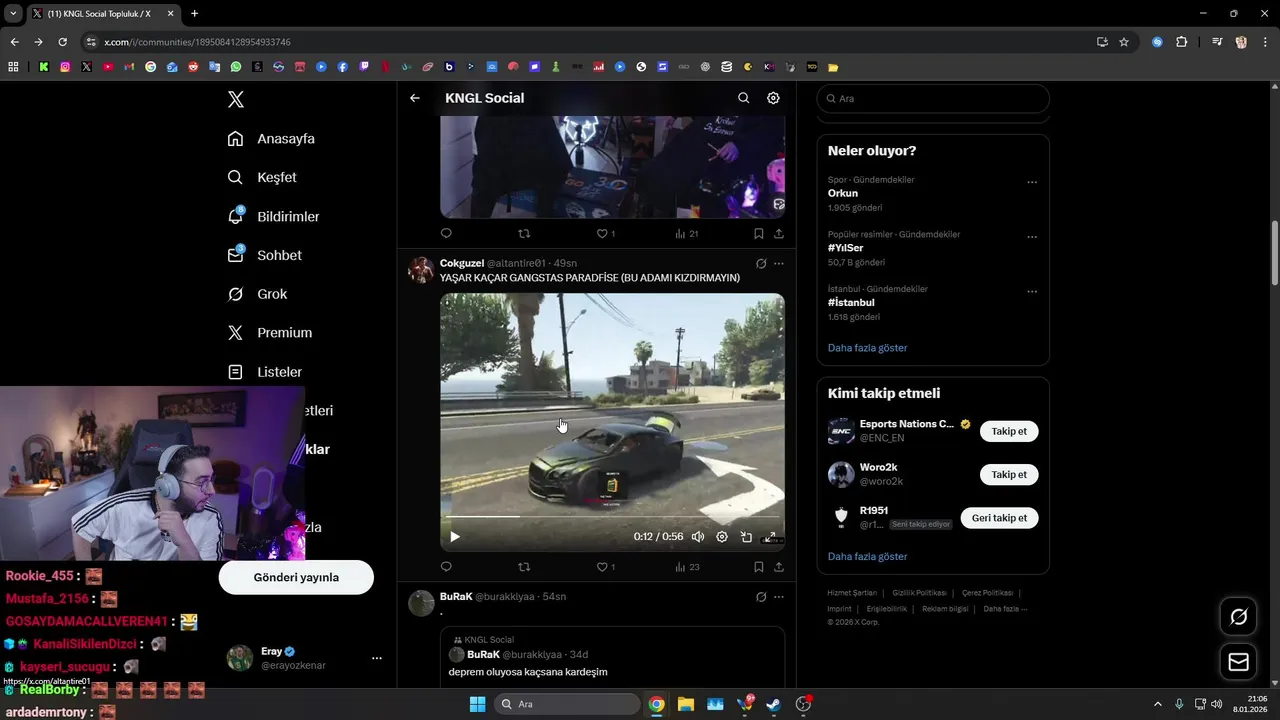Click Gizlilik Politikası footer link

click(x=919, y=593)
